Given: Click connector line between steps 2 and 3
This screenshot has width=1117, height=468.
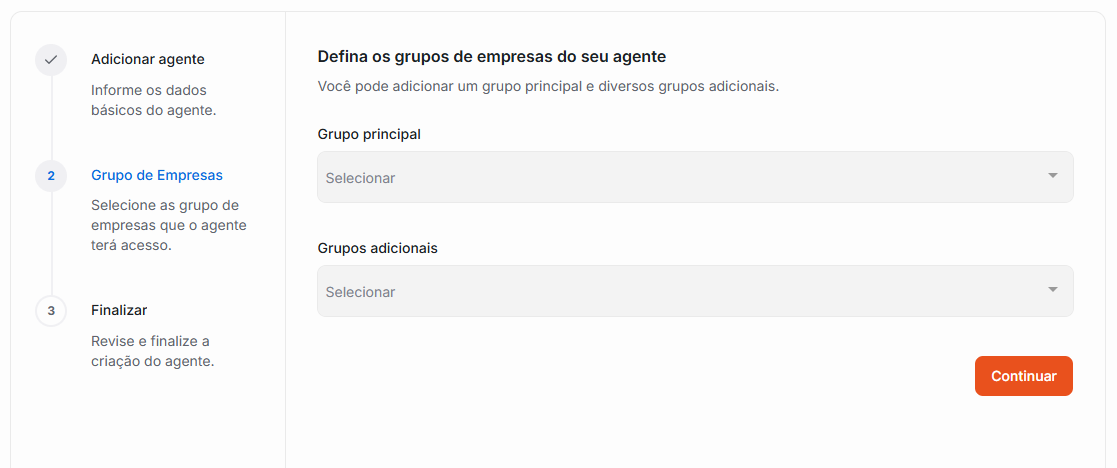Looking at the screenshot, I should pyautogui.click(x=51, y=243).
